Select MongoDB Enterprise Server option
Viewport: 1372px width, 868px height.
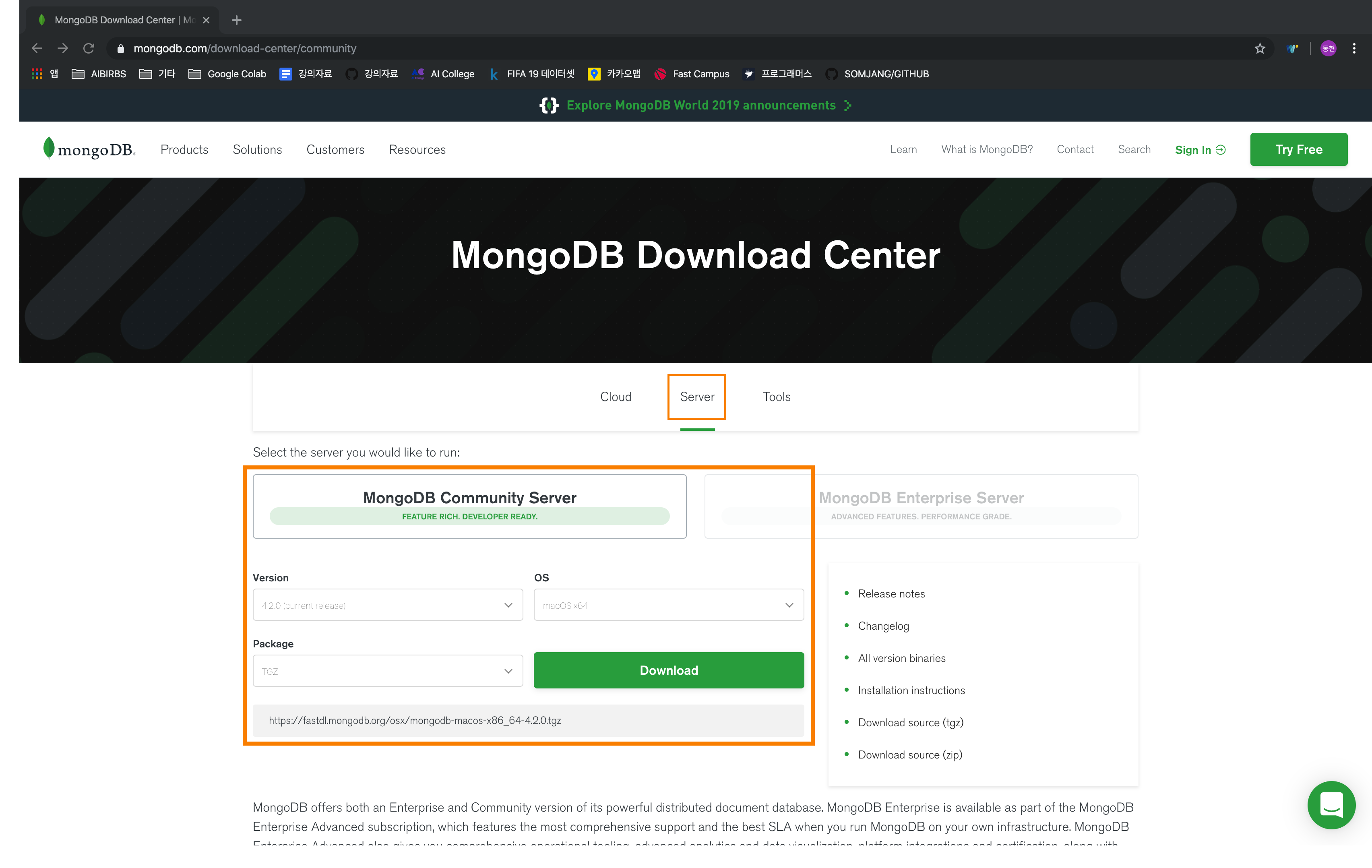(x=921, y=506)
